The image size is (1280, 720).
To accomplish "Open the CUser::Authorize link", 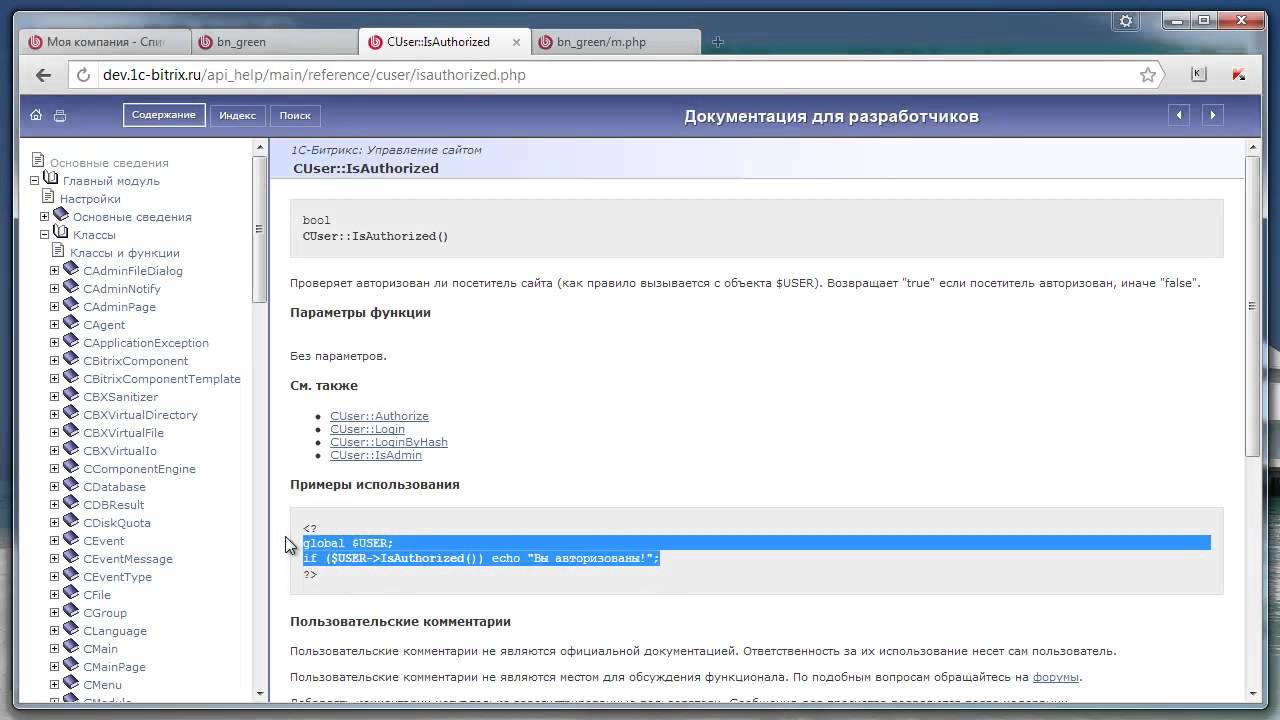I will pyautogui.click(x=379, y=416).
